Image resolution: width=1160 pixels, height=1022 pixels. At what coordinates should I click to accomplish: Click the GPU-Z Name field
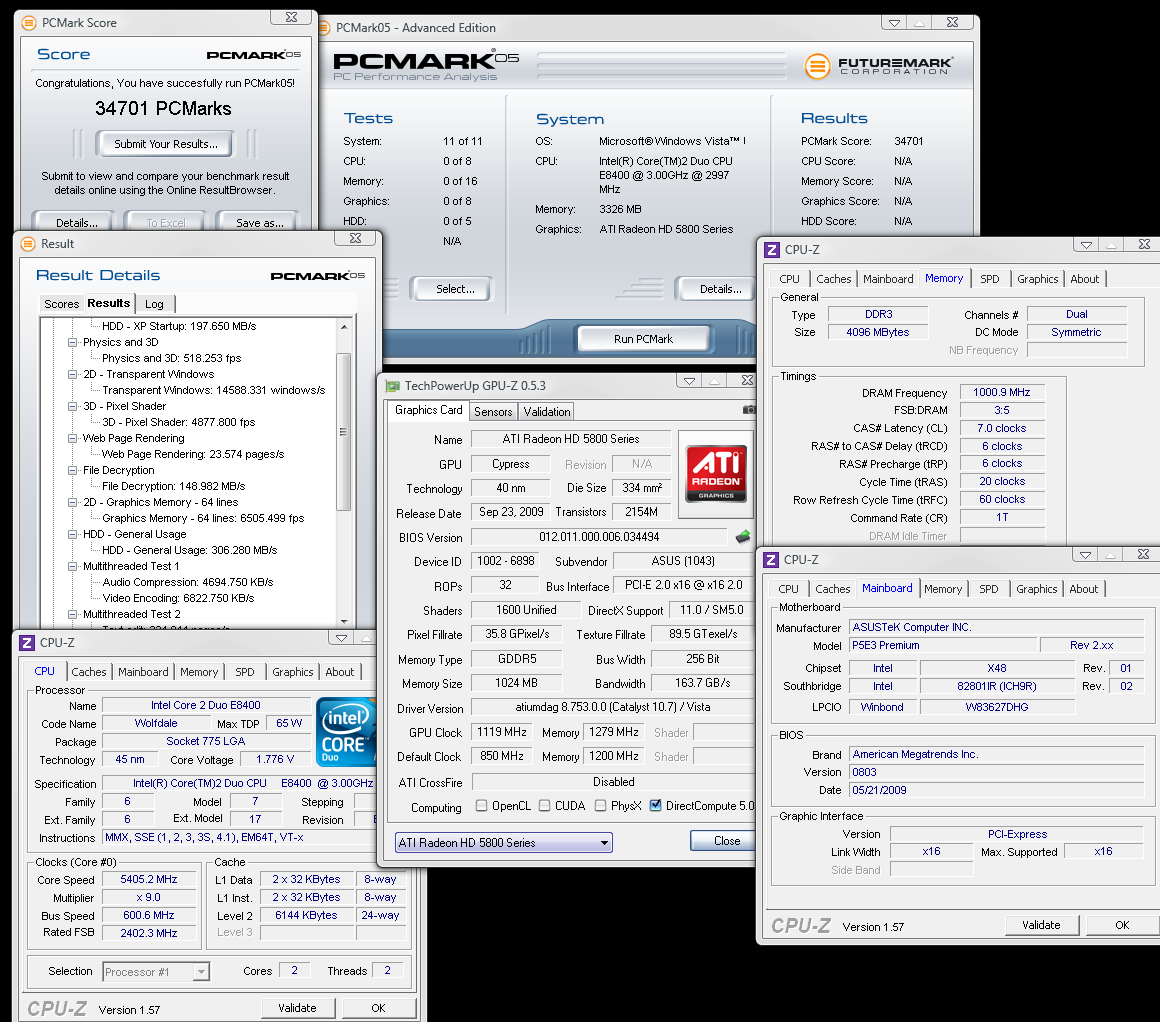coord(571,439)
